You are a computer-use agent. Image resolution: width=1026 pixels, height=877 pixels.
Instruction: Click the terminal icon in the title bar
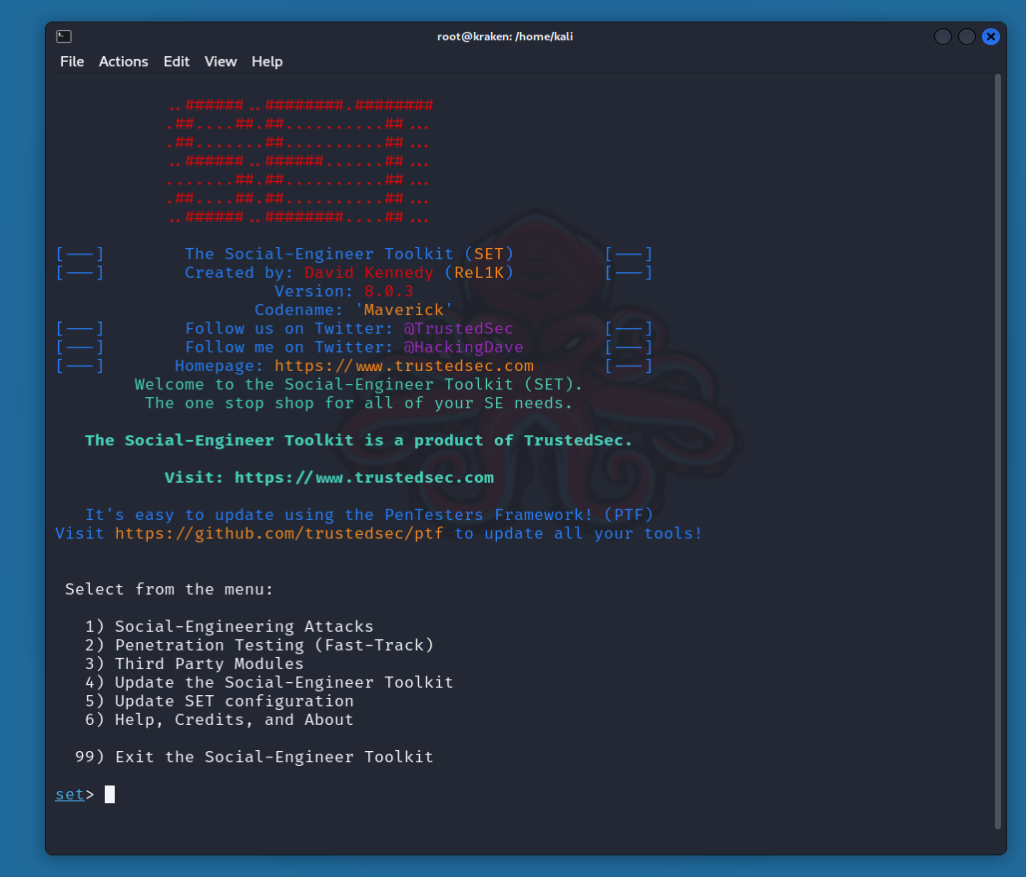[64, 37]
